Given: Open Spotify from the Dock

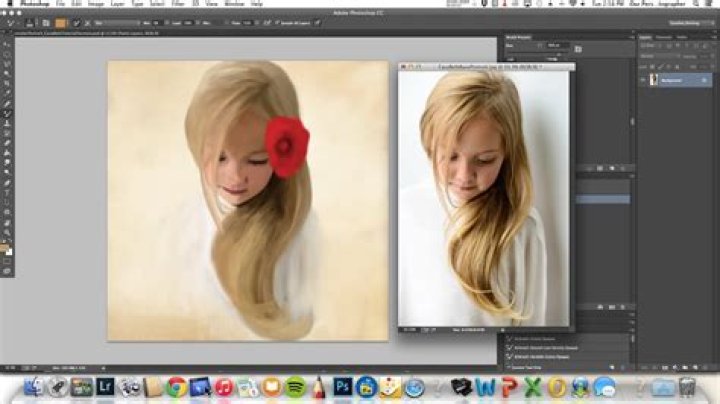Looking at the screenshot, I should point(295,387).
